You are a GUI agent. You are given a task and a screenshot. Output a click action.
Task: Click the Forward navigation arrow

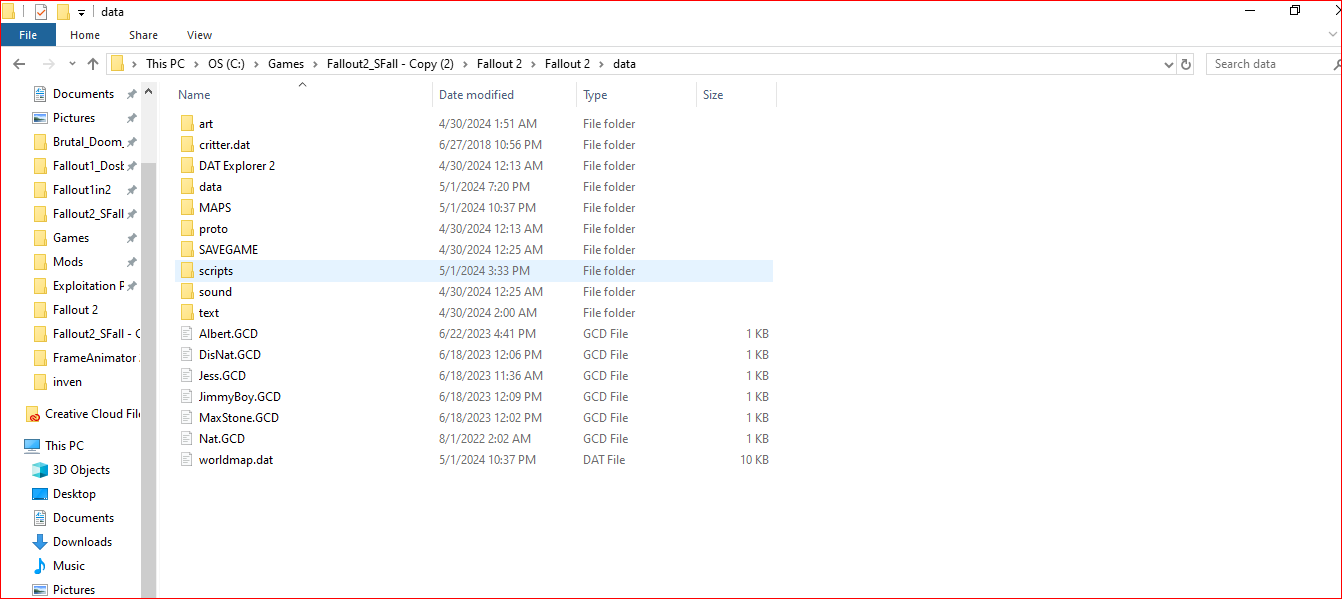coord(48,64)
